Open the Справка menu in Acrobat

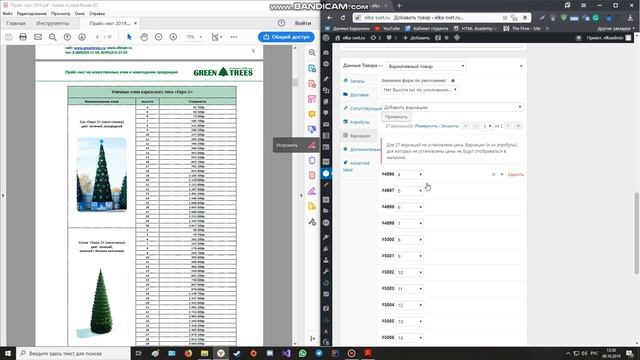[x=97, y=13]
